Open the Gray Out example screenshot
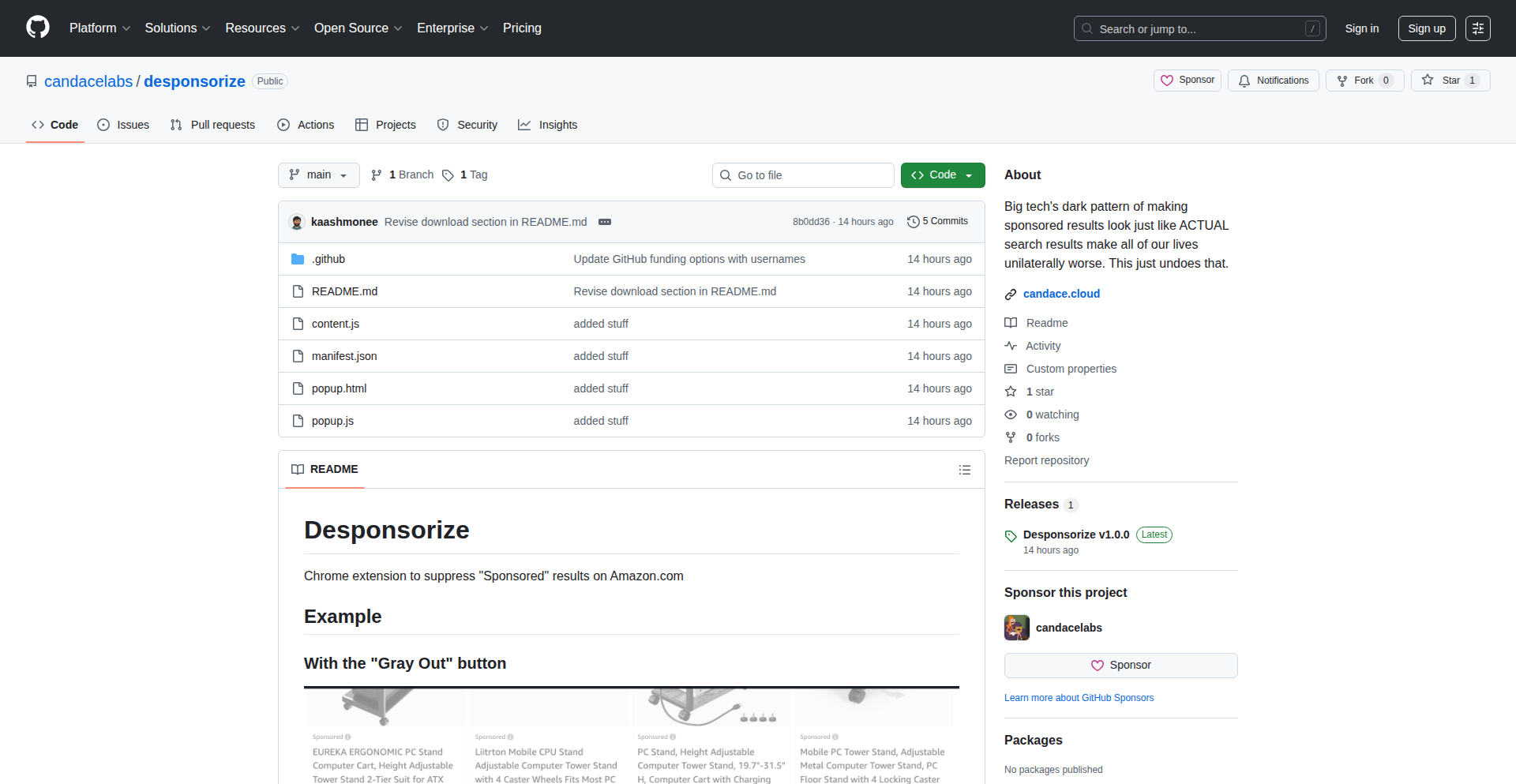The image size is (1516, 784). pos(632,735)
